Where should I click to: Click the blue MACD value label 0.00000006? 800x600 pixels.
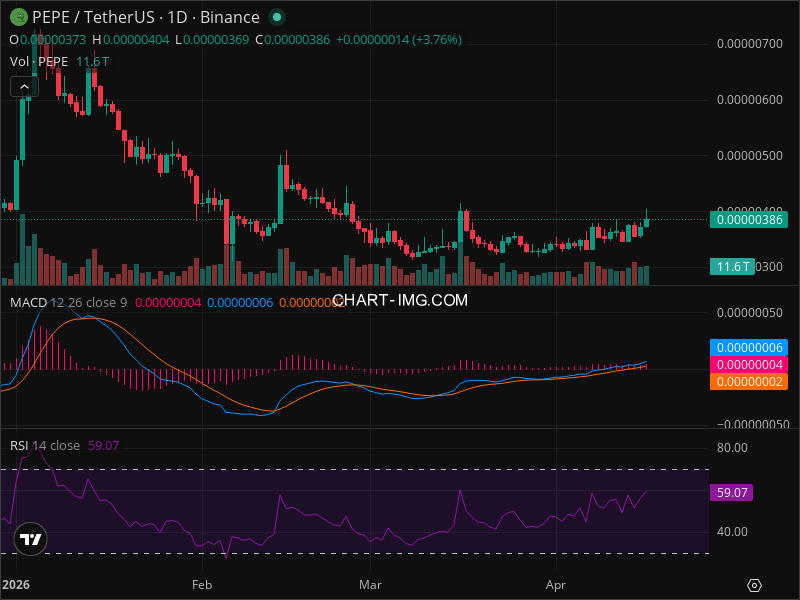(x=748, y=347)
